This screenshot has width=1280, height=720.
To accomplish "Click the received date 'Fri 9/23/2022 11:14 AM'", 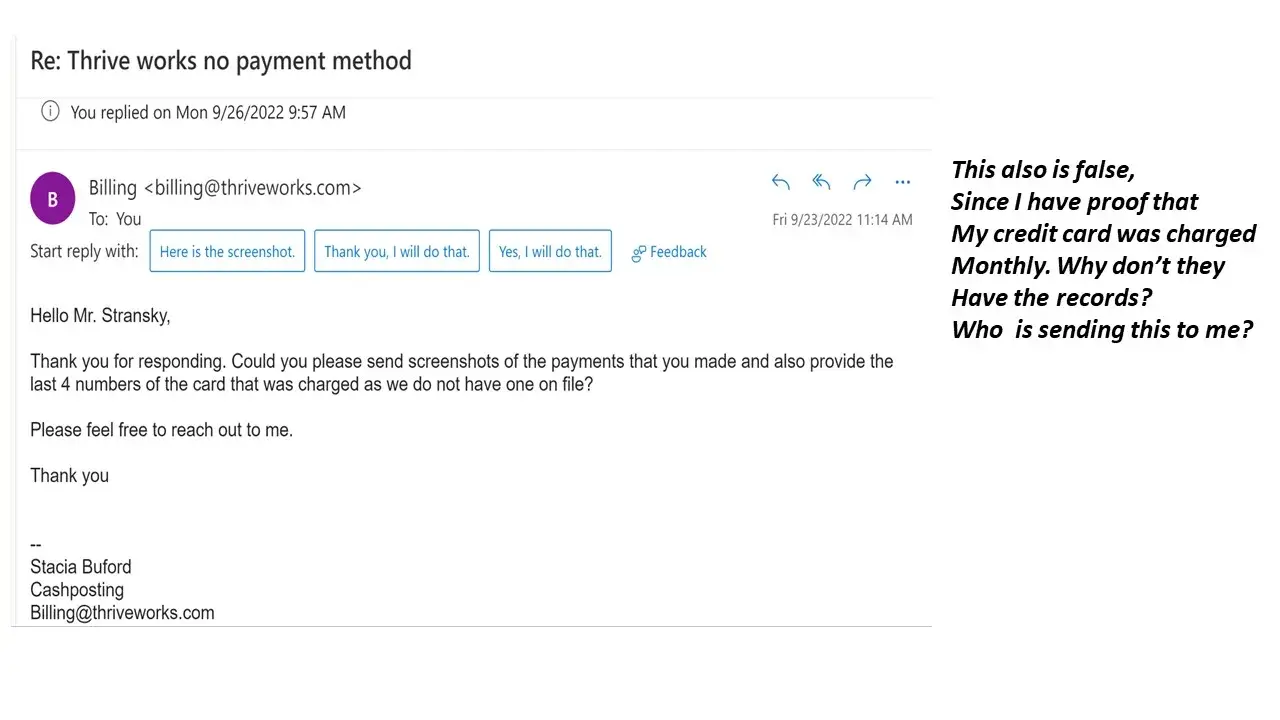I will click(842, 220).
